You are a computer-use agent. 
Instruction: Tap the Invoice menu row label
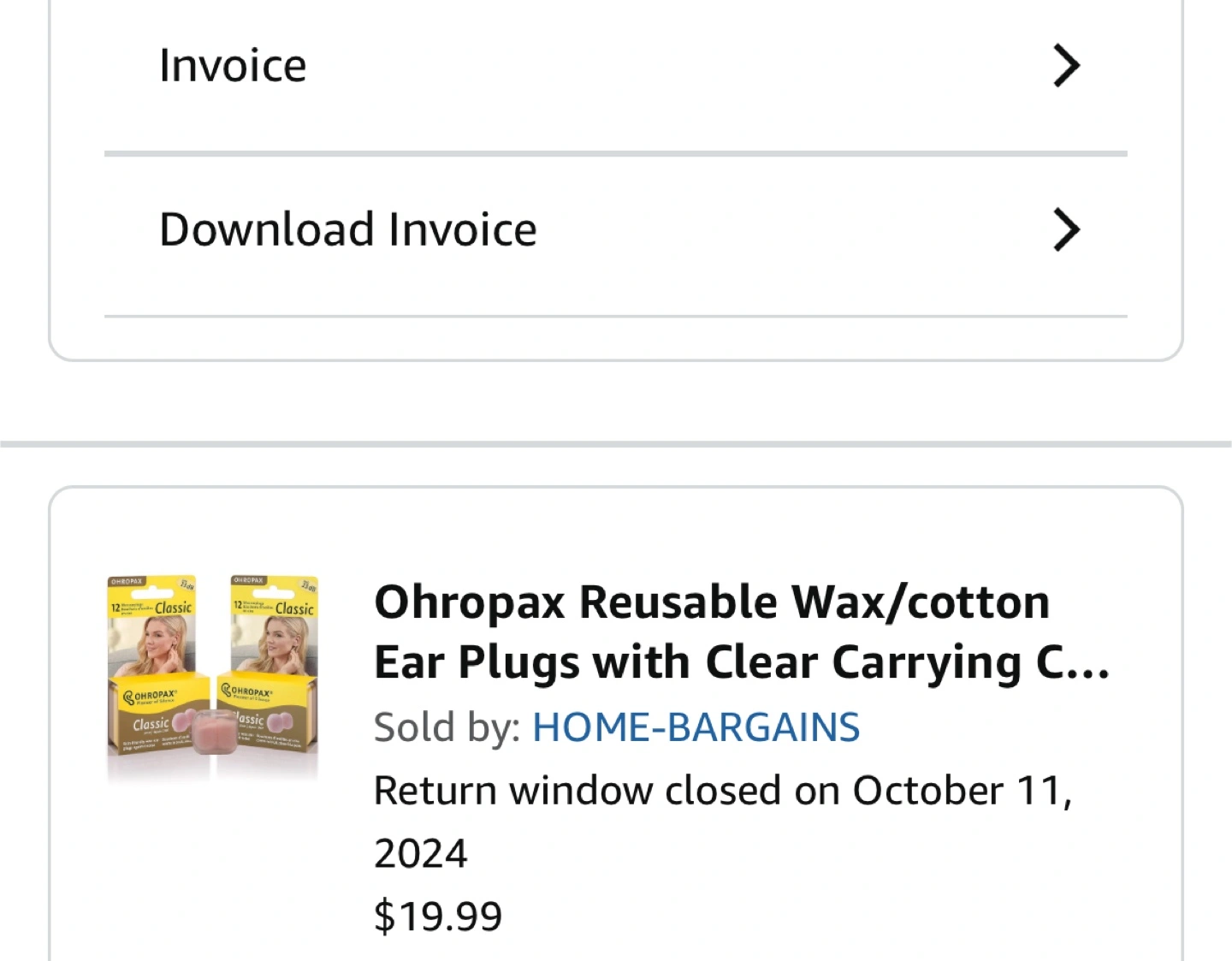233,66
